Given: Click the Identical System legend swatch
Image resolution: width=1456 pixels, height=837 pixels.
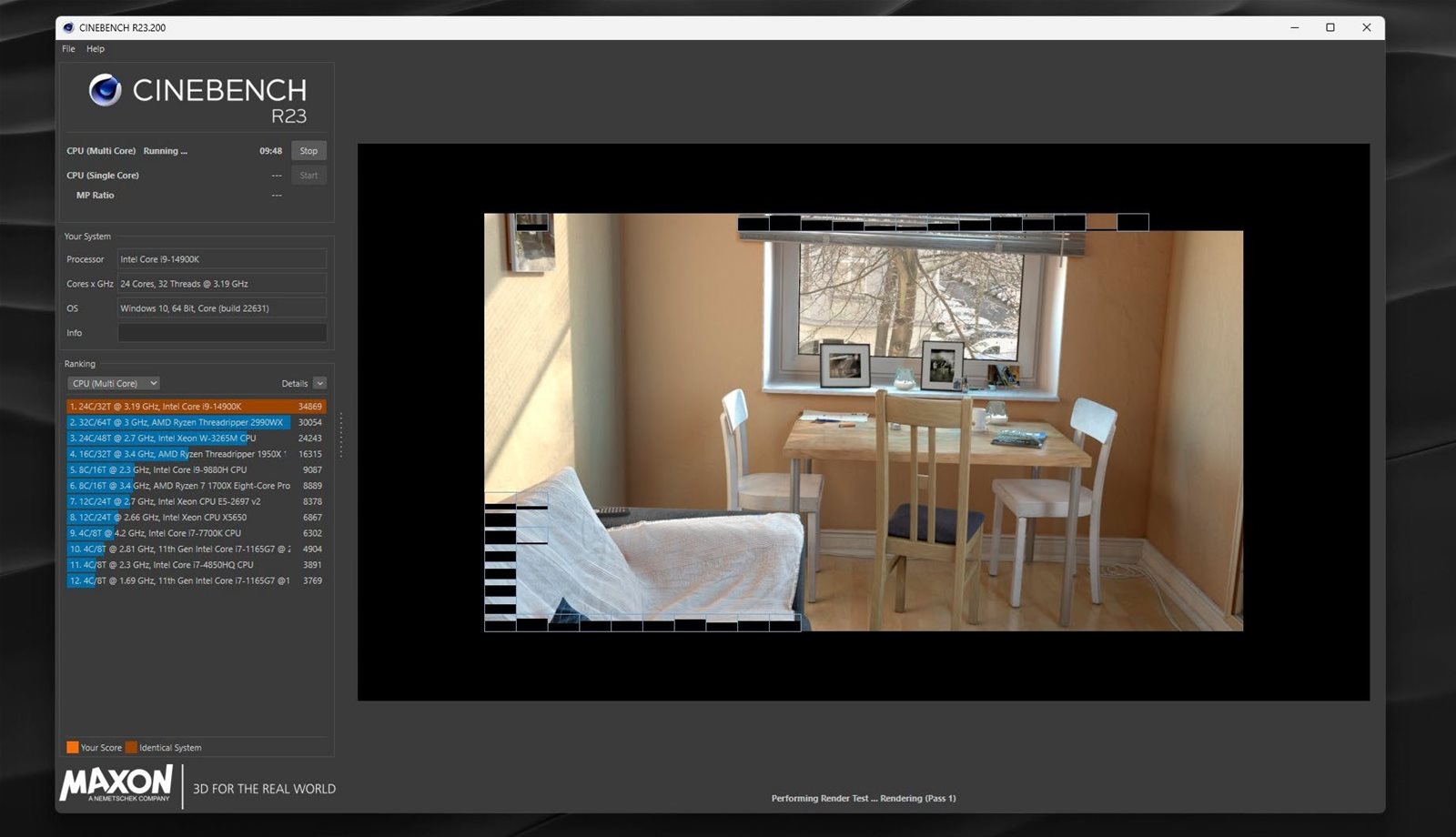Looking at the screenshot, I should click(131, 748).
